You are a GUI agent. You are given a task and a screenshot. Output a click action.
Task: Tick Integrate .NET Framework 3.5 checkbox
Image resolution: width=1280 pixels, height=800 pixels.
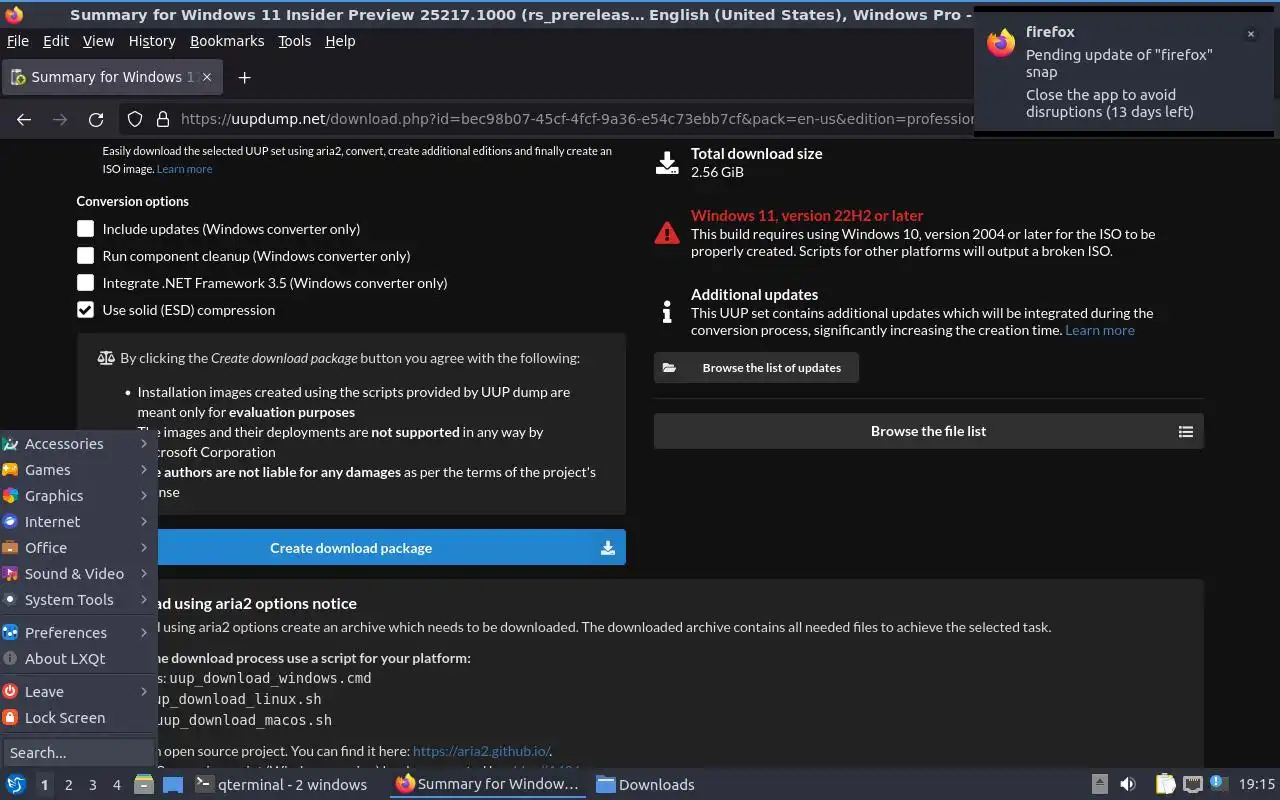click(x=86, y=283)
